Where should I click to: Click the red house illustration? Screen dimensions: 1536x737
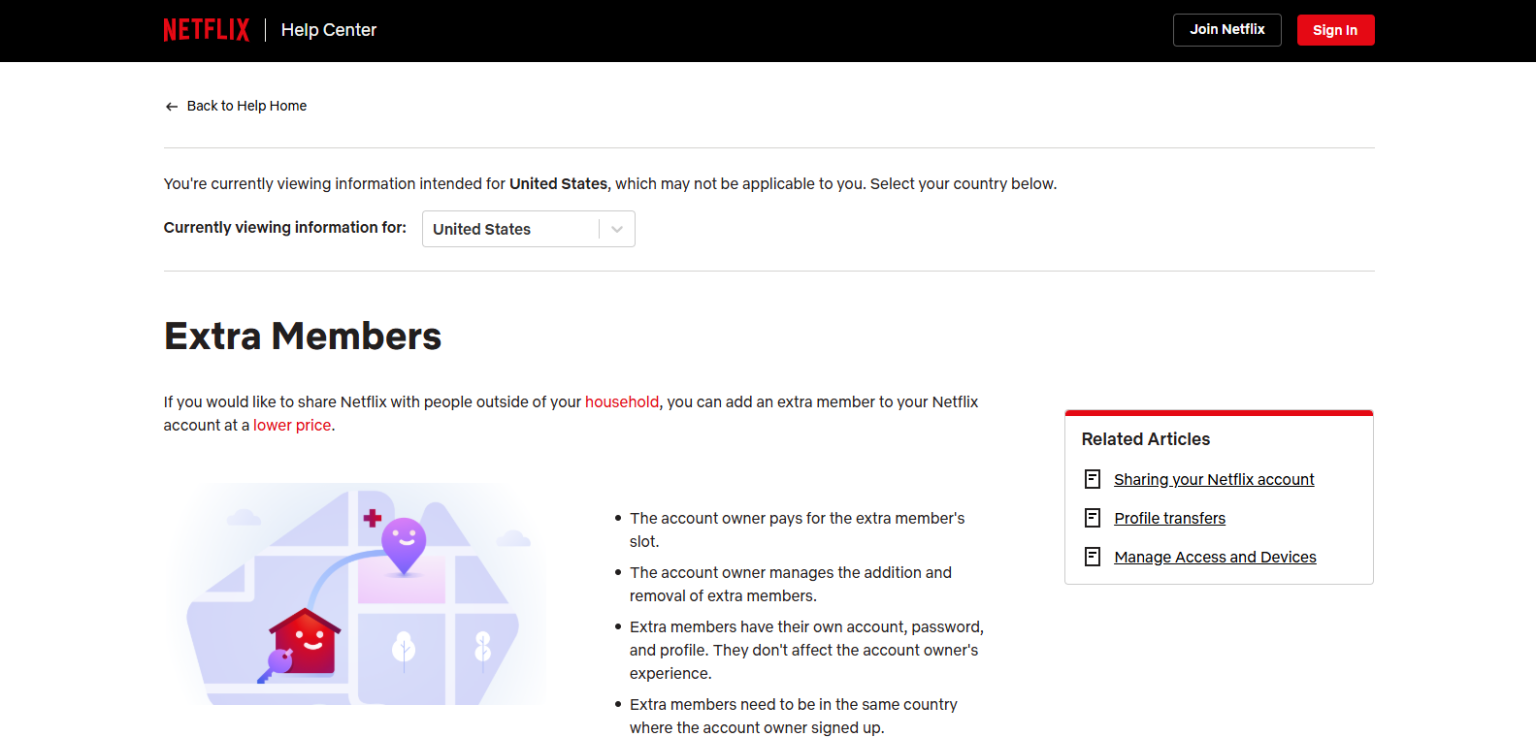[306, 641]
